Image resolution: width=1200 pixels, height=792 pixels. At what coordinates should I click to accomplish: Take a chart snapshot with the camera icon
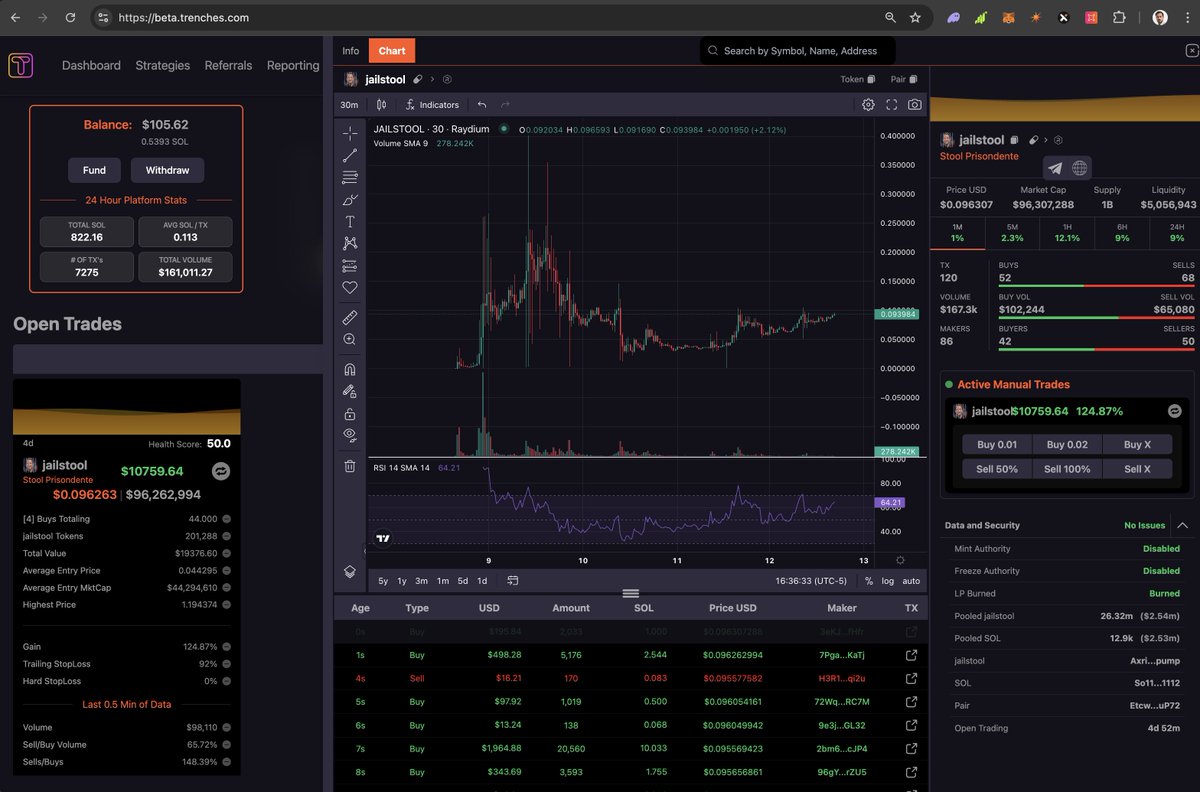coord(915,104)
